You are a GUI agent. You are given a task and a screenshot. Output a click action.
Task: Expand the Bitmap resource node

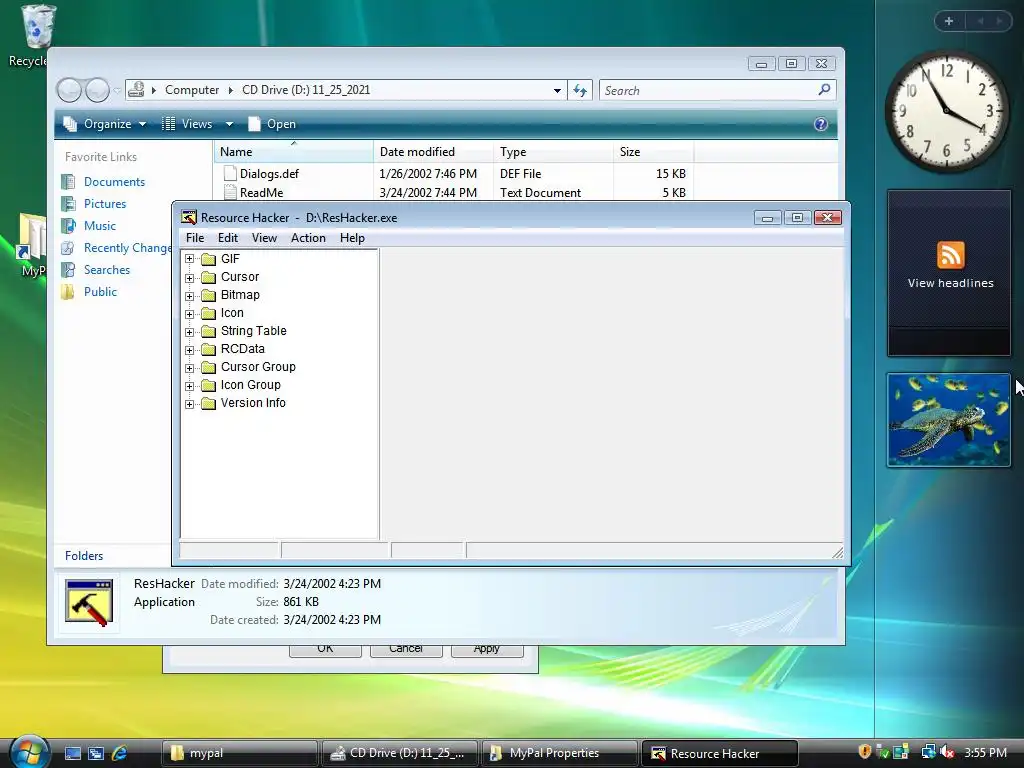[x=189, y=295]
